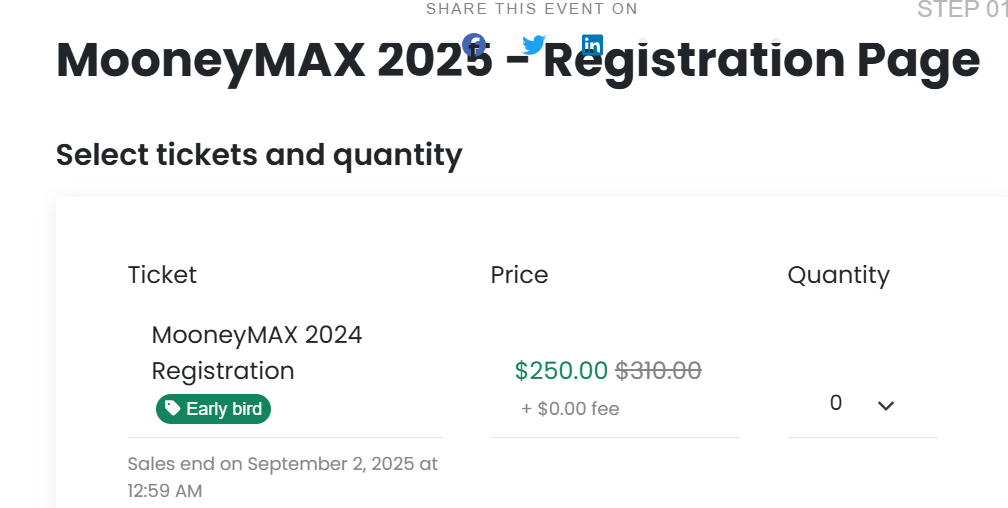1008x508 pixels.
Task: Click the chevron arrow beside quantity 0
Action: pyautogui.click(x=886, y=406)
